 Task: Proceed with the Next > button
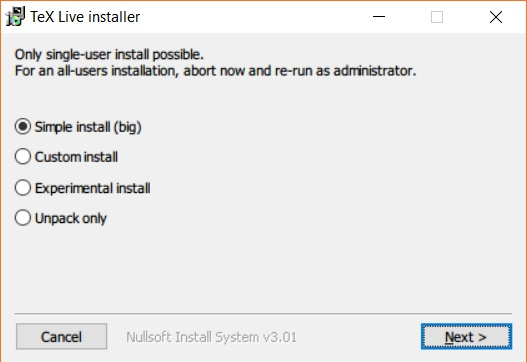pos(467,336)
